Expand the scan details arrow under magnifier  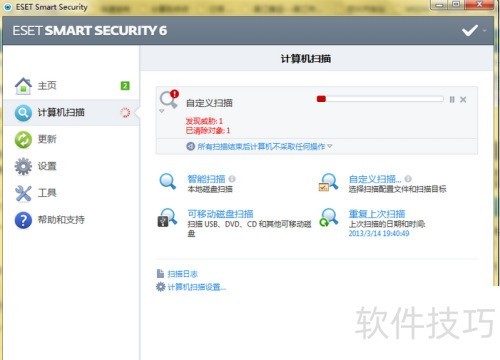tap(162, 111)
